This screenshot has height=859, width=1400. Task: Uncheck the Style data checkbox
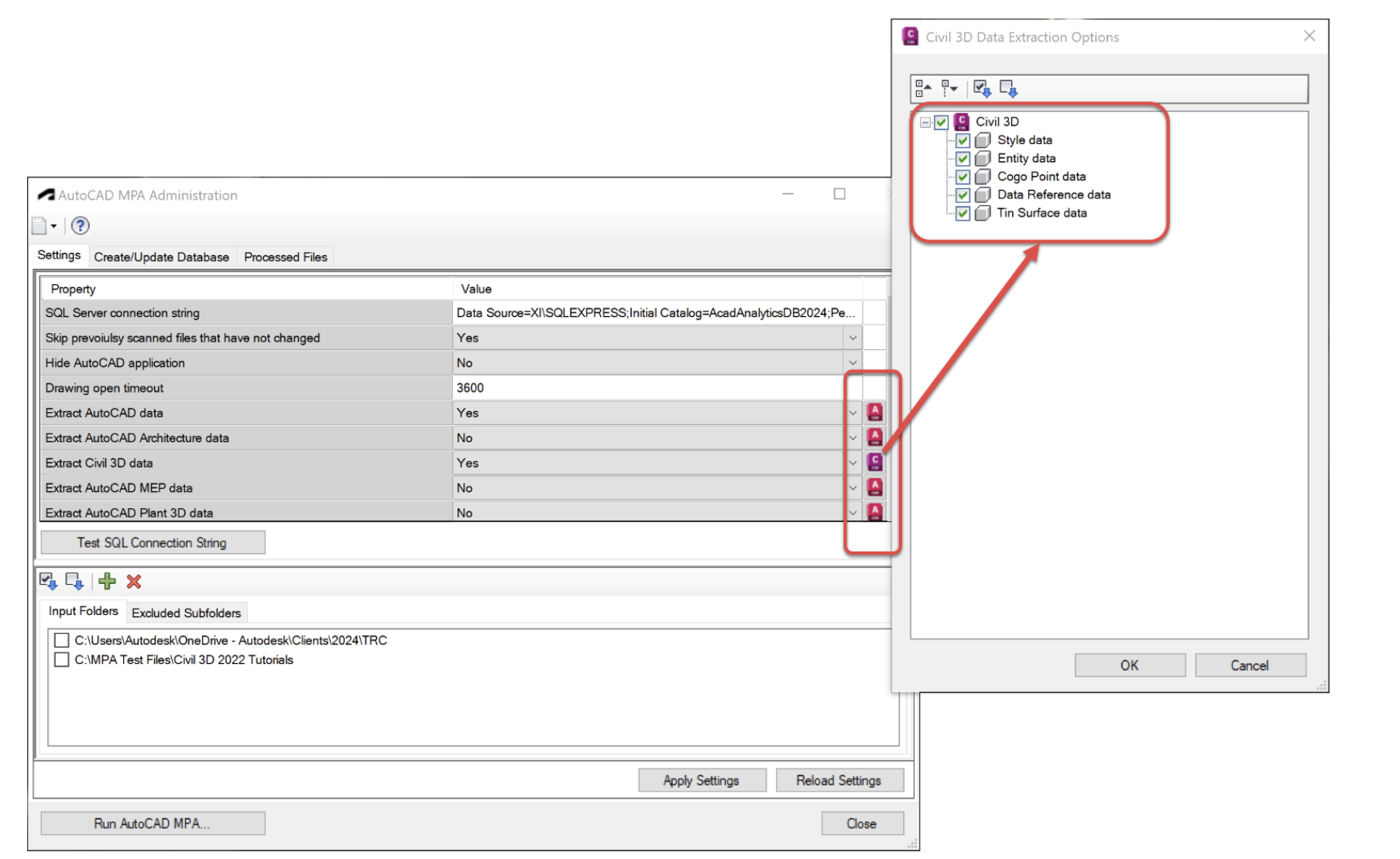coord(963,140)
